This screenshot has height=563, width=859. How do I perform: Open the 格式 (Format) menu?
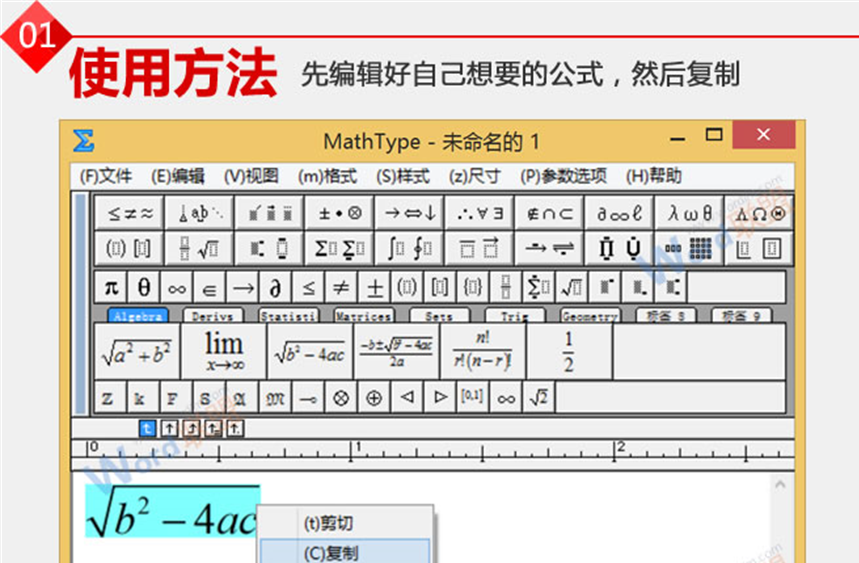(328, 176)
